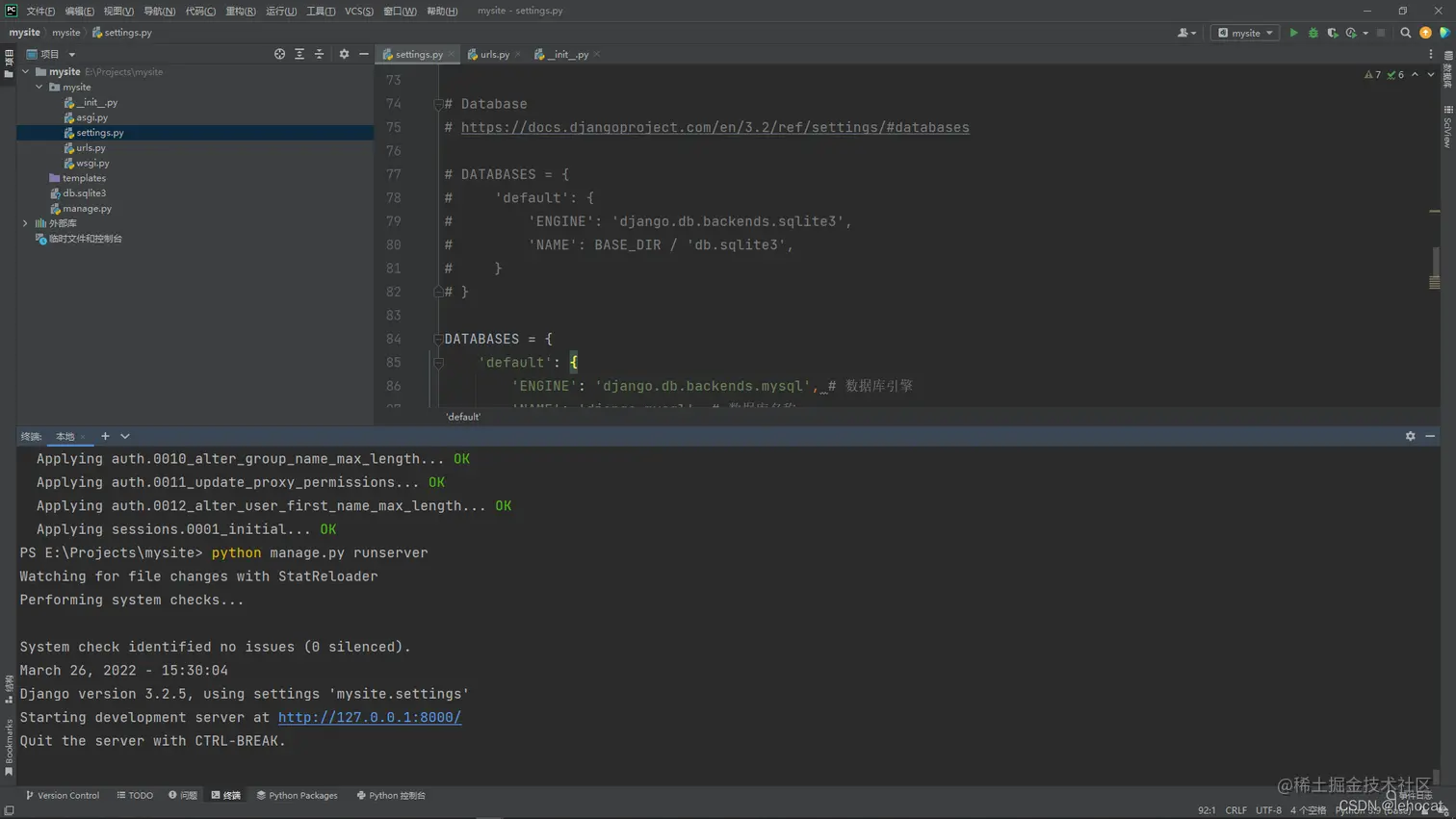Open the 编辑(E) menu

coord(79,11)
